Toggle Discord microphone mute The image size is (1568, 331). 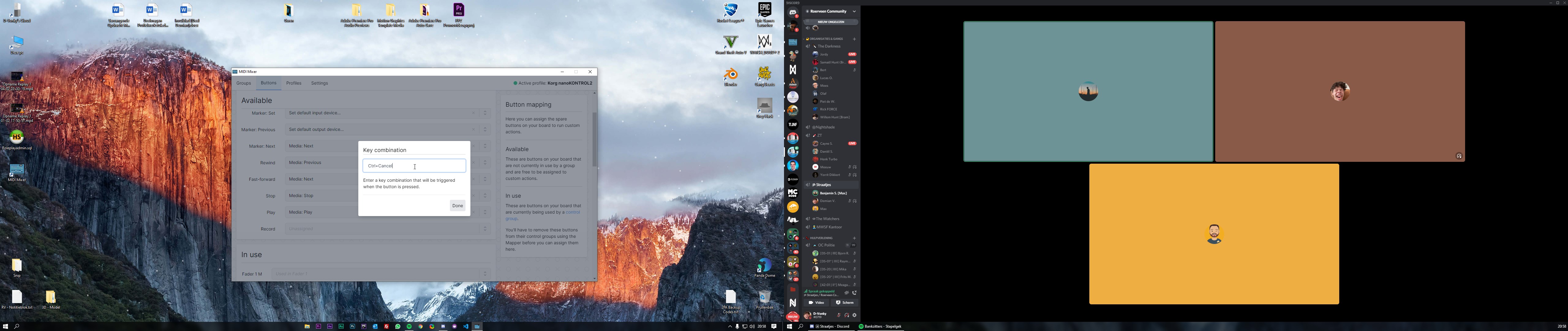tap(839, 315)
